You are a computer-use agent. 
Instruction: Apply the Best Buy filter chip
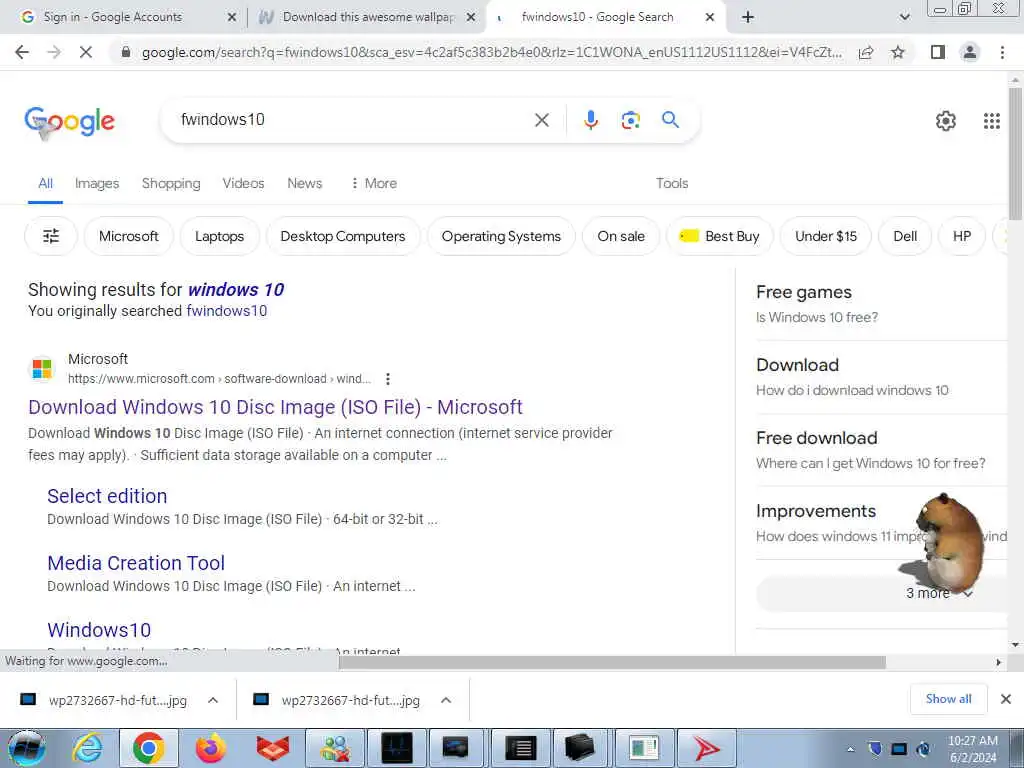pyautogui.click(x=720, y=236)
